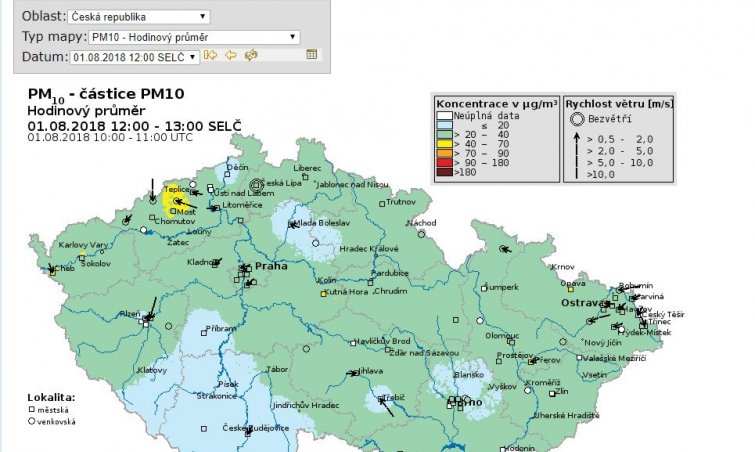Screen dimensions: 755x452
Task: Click the yellow 40–70 legend swatch
Action: point(443,142)
